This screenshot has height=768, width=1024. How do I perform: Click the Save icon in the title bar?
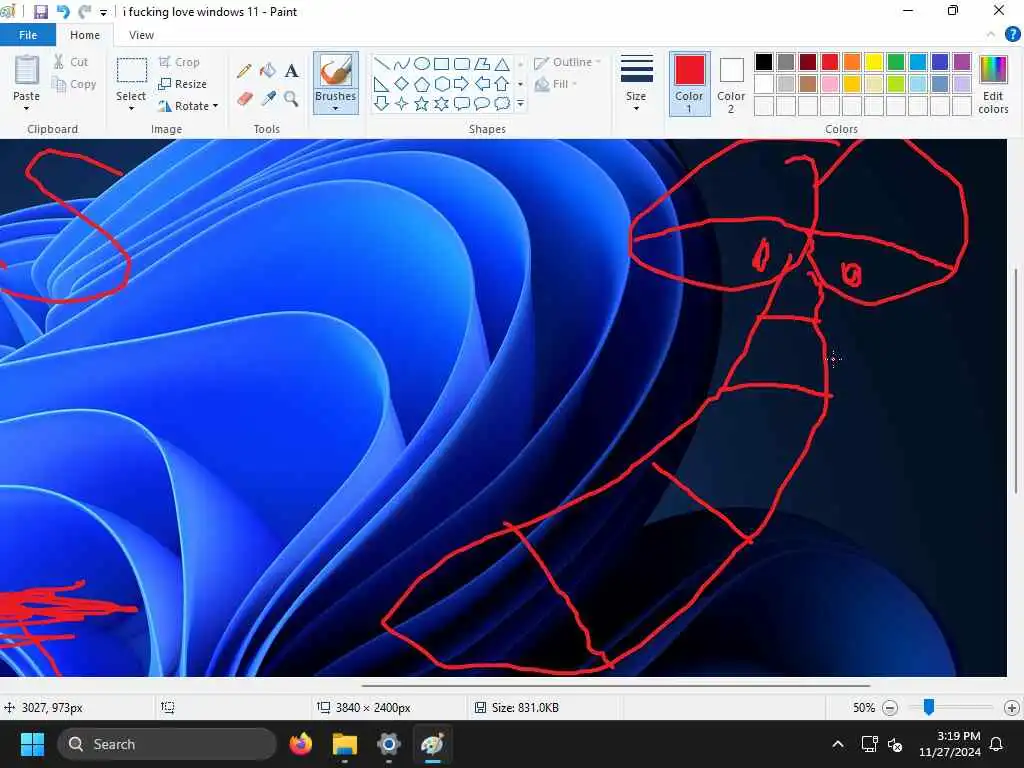pyautogui.click(x=40, y=12)
